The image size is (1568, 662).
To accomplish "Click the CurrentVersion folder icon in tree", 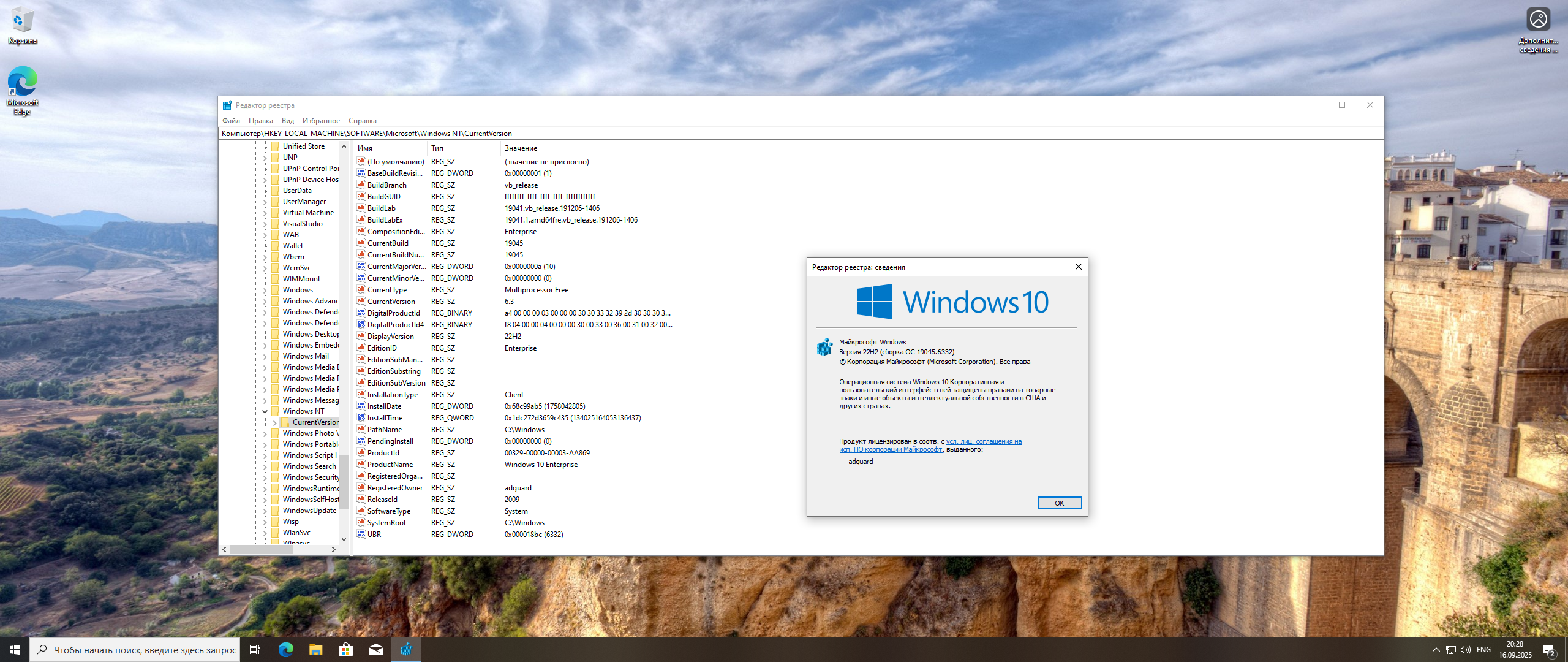I will [285, 422].
